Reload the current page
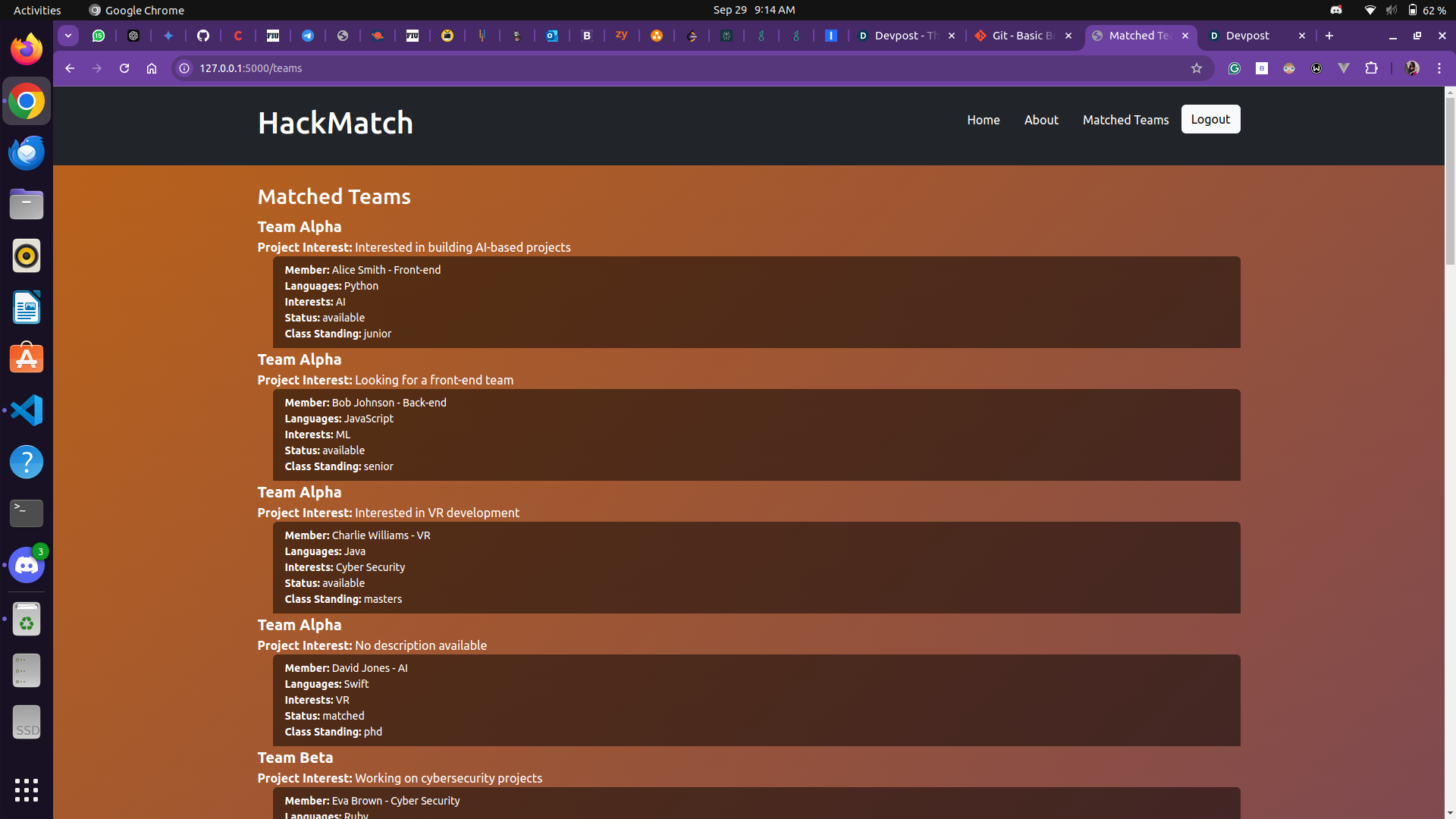 pos(124,68)
